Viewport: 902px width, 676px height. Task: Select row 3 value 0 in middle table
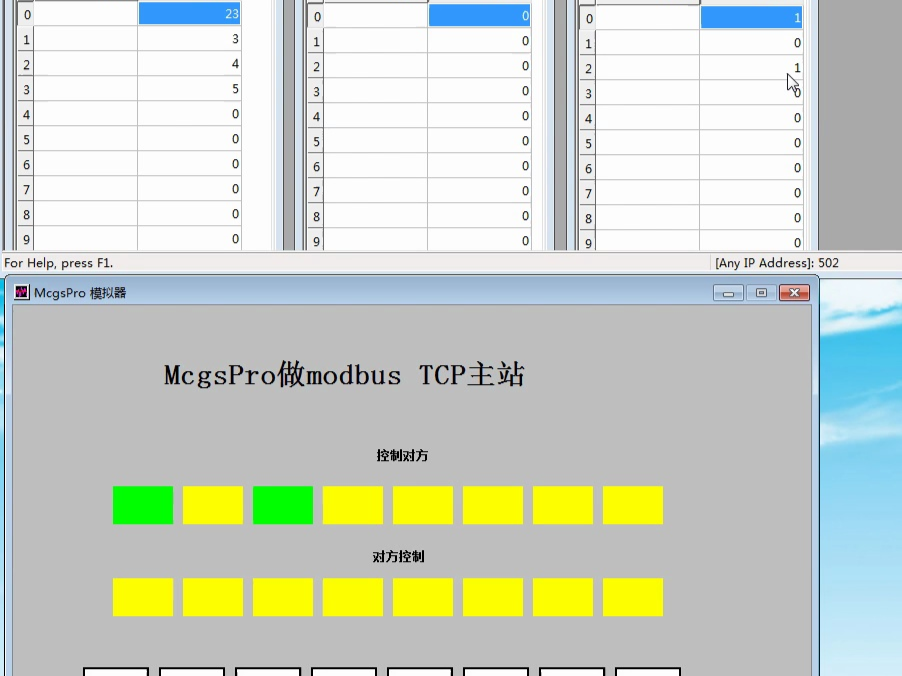click(479, 91)
